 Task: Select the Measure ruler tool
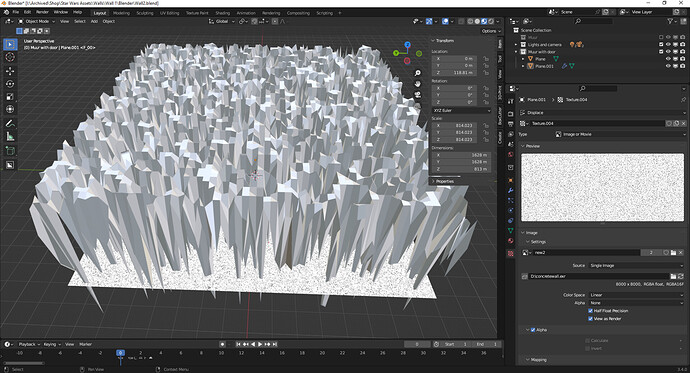click(x=11, y=137)
